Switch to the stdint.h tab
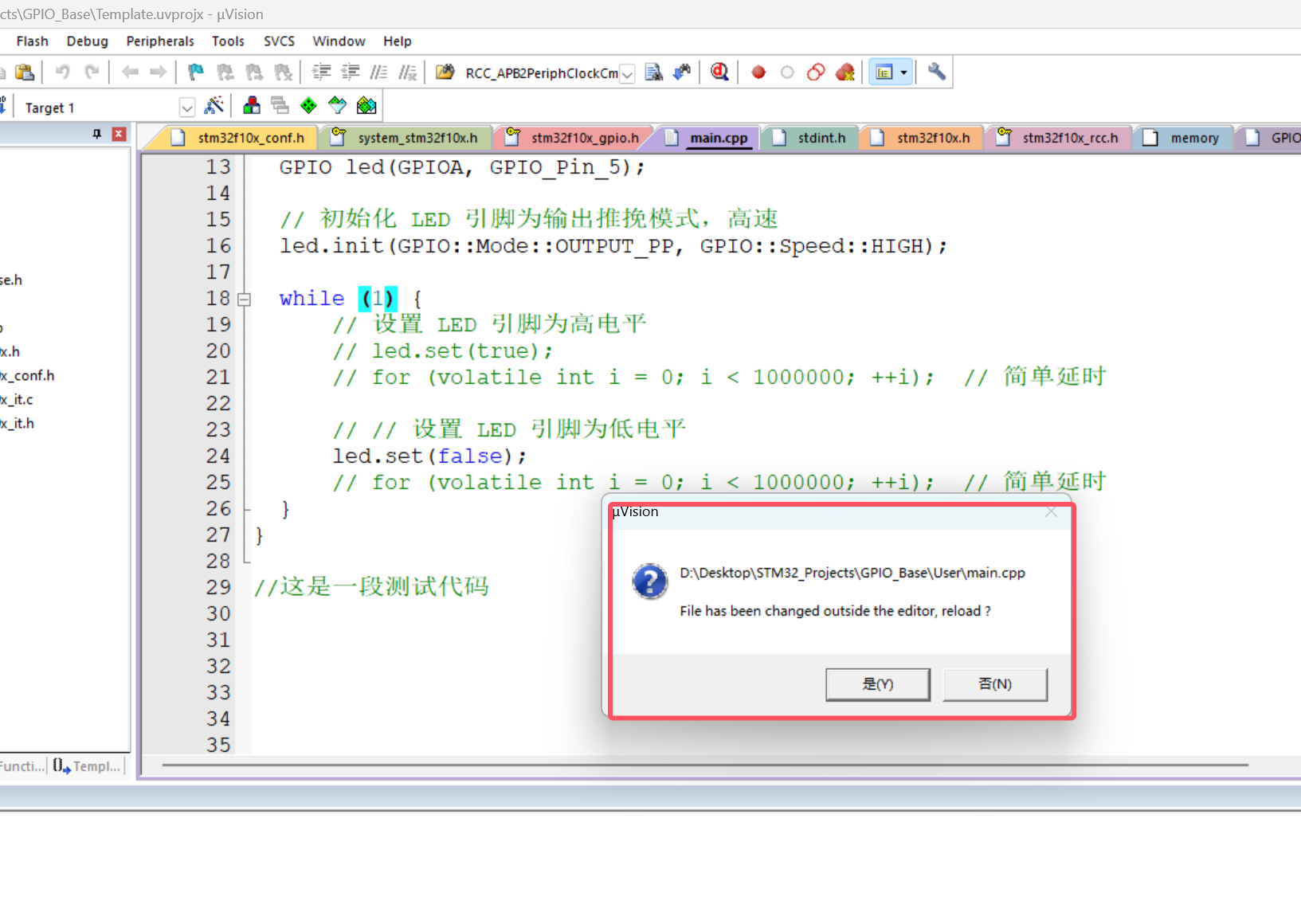The width and height of the screenshot is (1301, 924). point(809,138)
